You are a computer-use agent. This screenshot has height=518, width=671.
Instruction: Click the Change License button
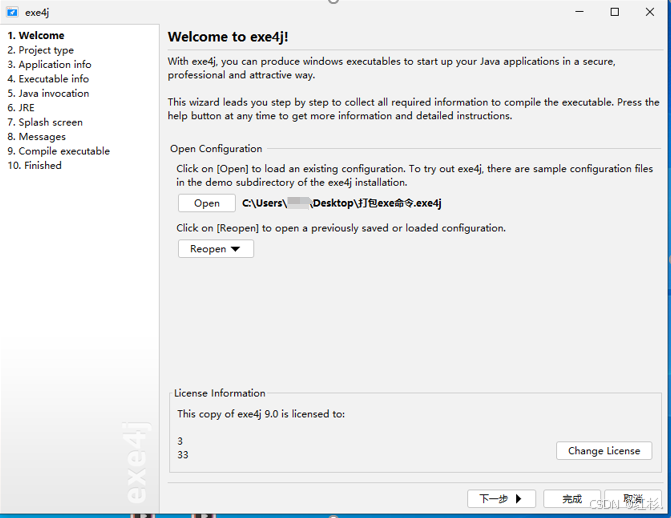point(604,451)
